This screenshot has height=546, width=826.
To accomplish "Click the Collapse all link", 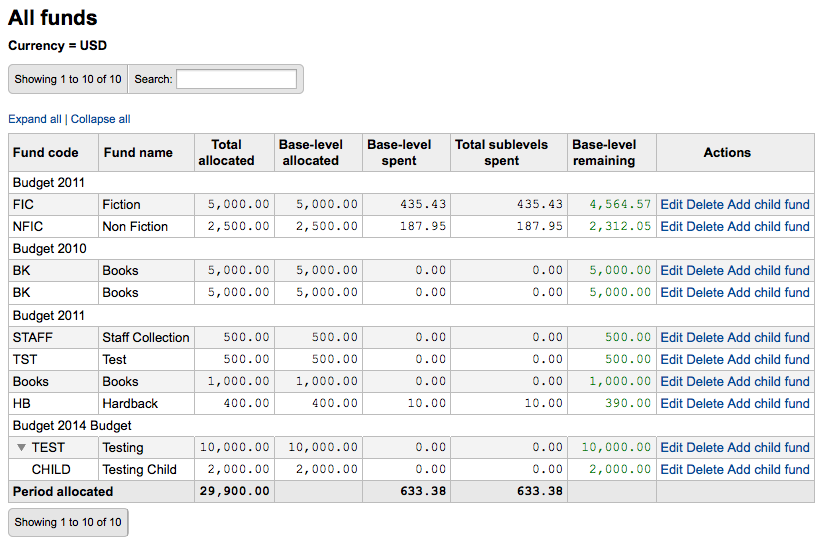I will [x=100, y=119].
